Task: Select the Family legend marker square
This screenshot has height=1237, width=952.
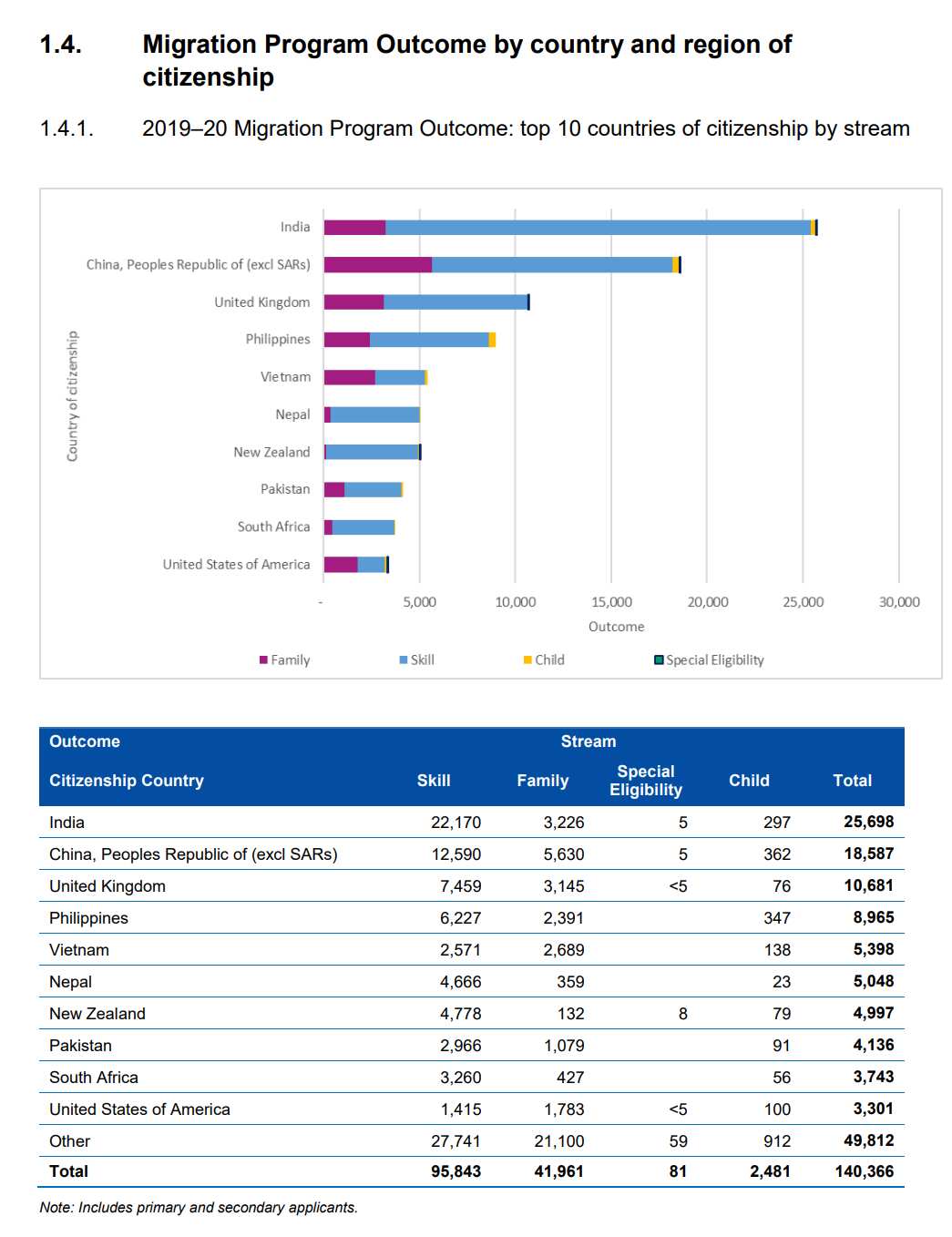Action: click(262, 659)
